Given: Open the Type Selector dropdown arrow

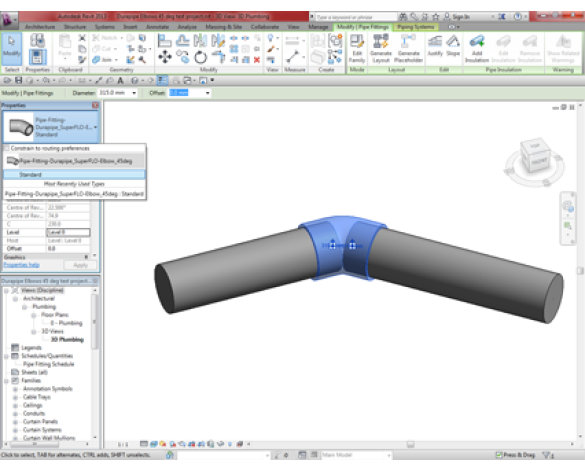Looking at the screenshot, I should 96,127.
